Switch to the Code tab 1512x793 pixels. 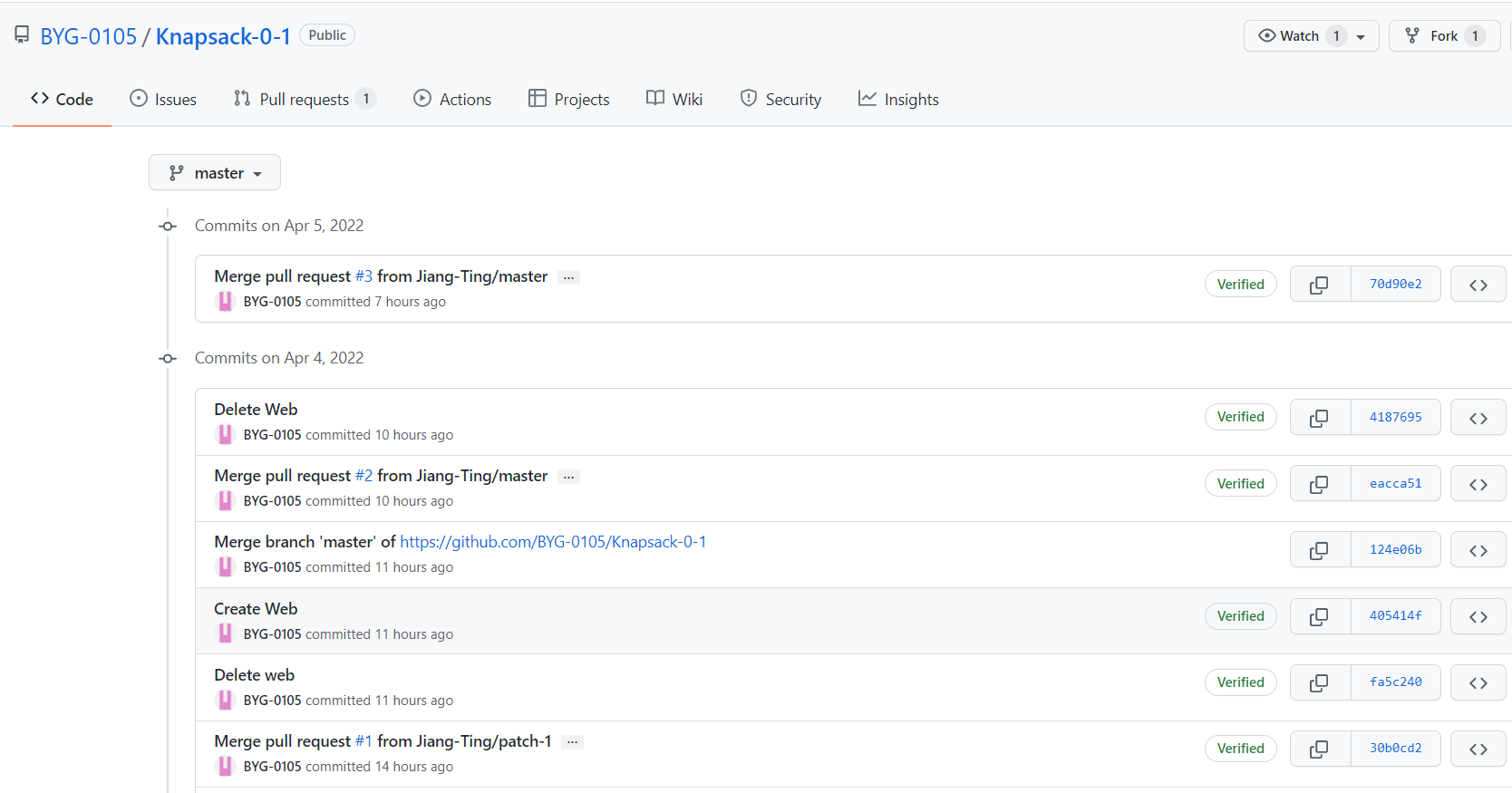62,99
